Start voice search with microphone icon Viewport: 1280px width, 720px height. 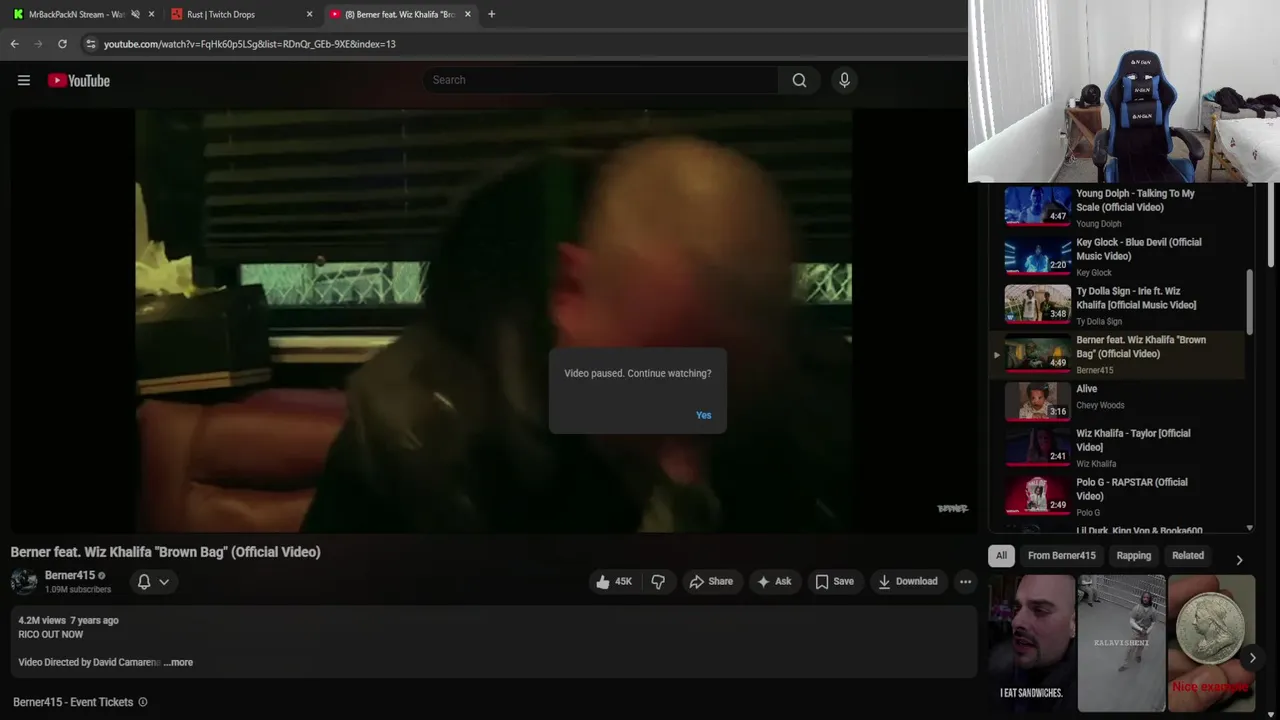pyautogui.click(x=844, y=80)
